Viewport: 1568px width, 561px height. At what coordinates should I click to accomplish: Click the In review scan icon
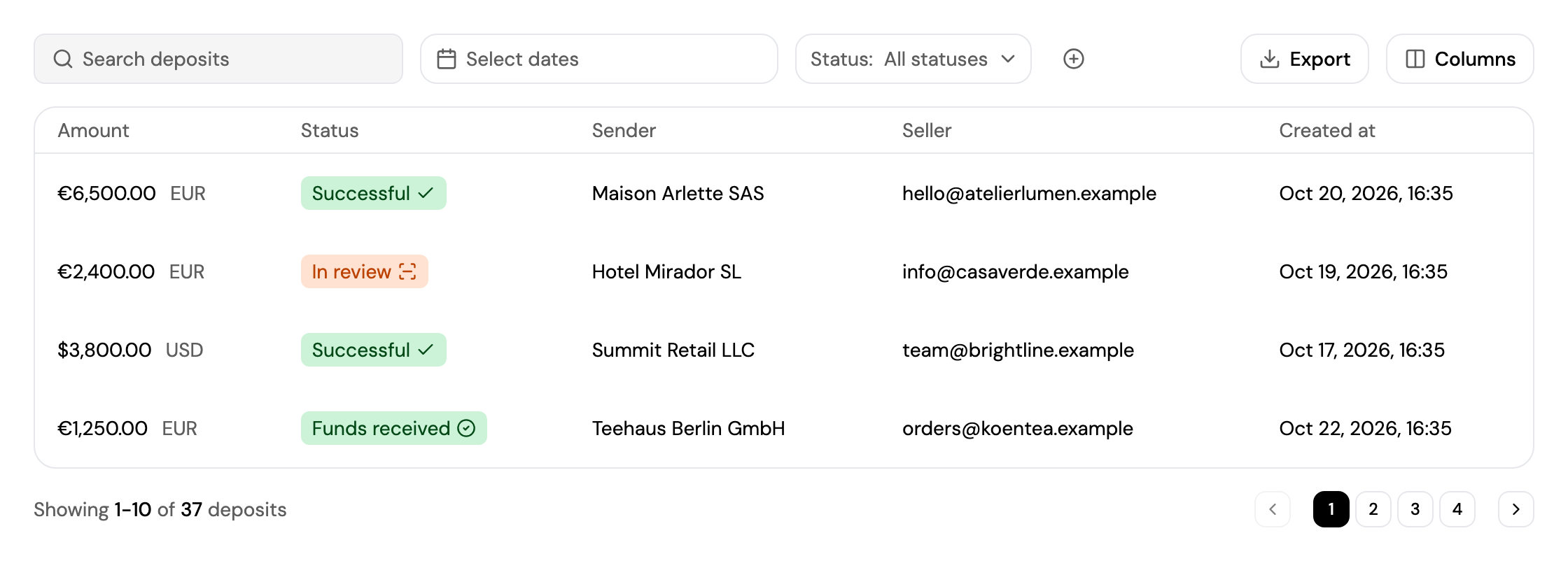[407, 271]
